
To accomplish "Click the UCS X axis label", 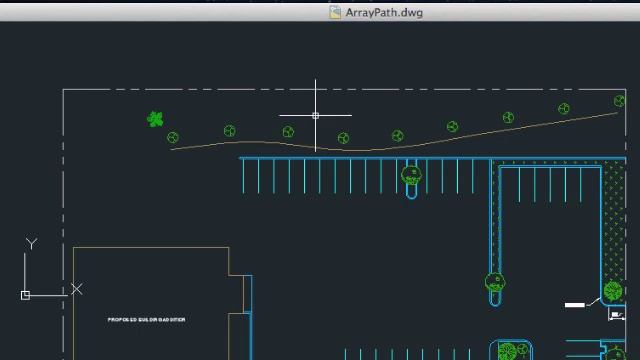I will click(76, 289).
